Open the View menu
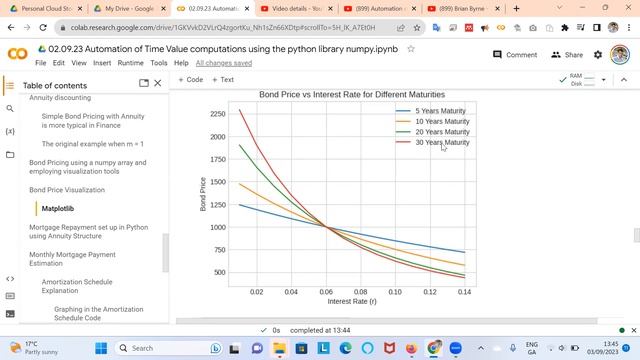640x360 pixels. (79, 63)
